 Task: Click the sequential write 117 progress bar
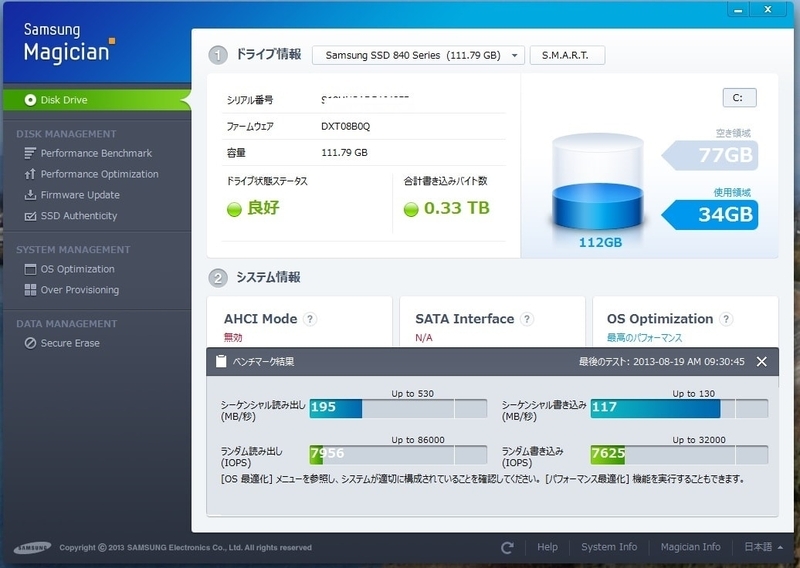[679, 408]
